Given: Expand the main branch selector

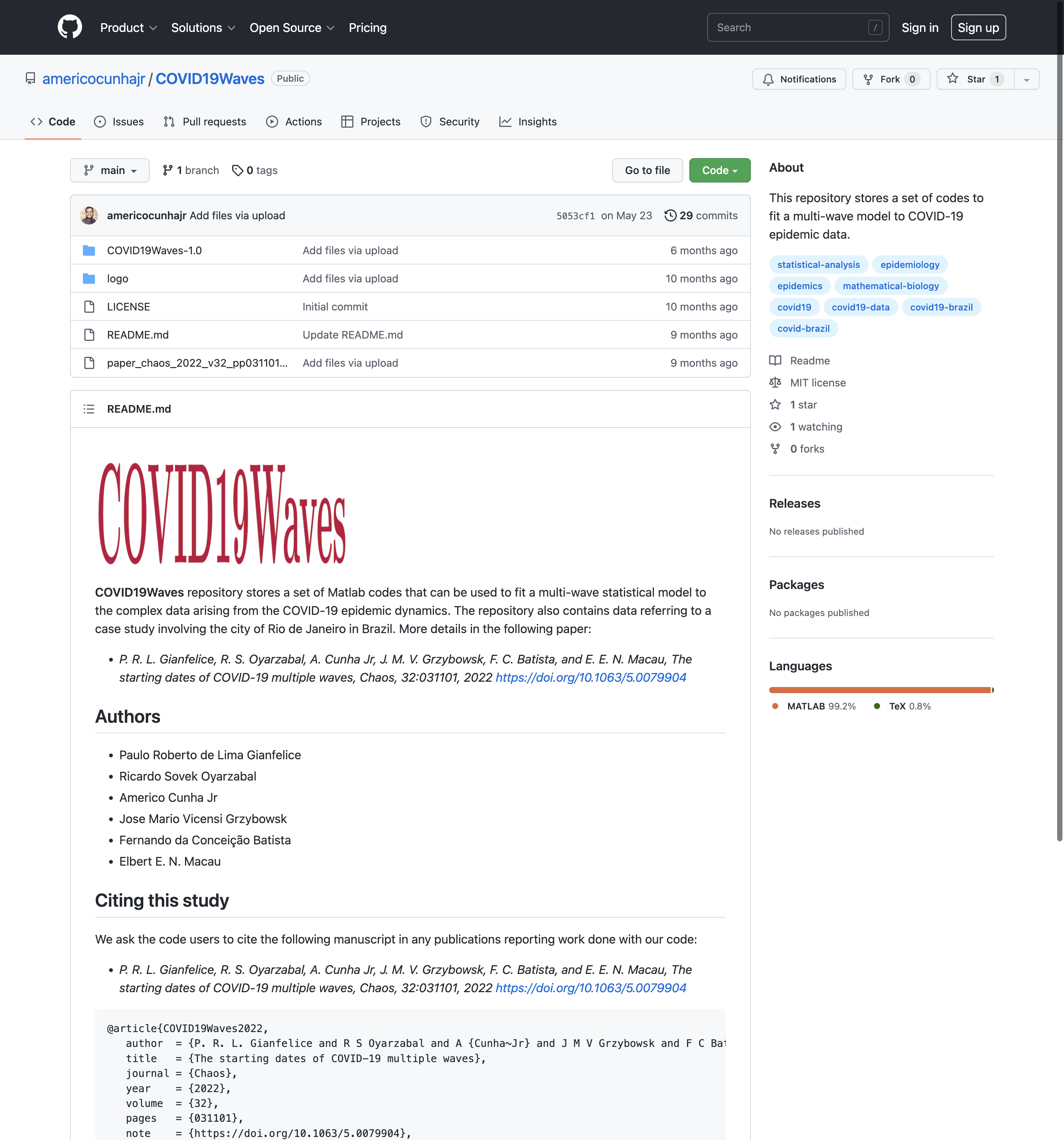Looking at the screenshot, I should point(109,170).
